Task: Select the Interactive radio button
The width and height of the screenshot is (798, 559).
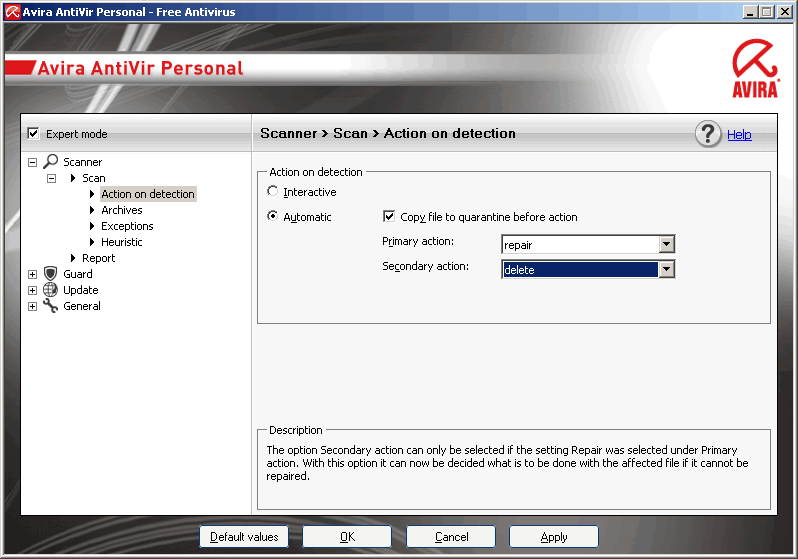Action: pyautogui.click(x=273, y=192)
